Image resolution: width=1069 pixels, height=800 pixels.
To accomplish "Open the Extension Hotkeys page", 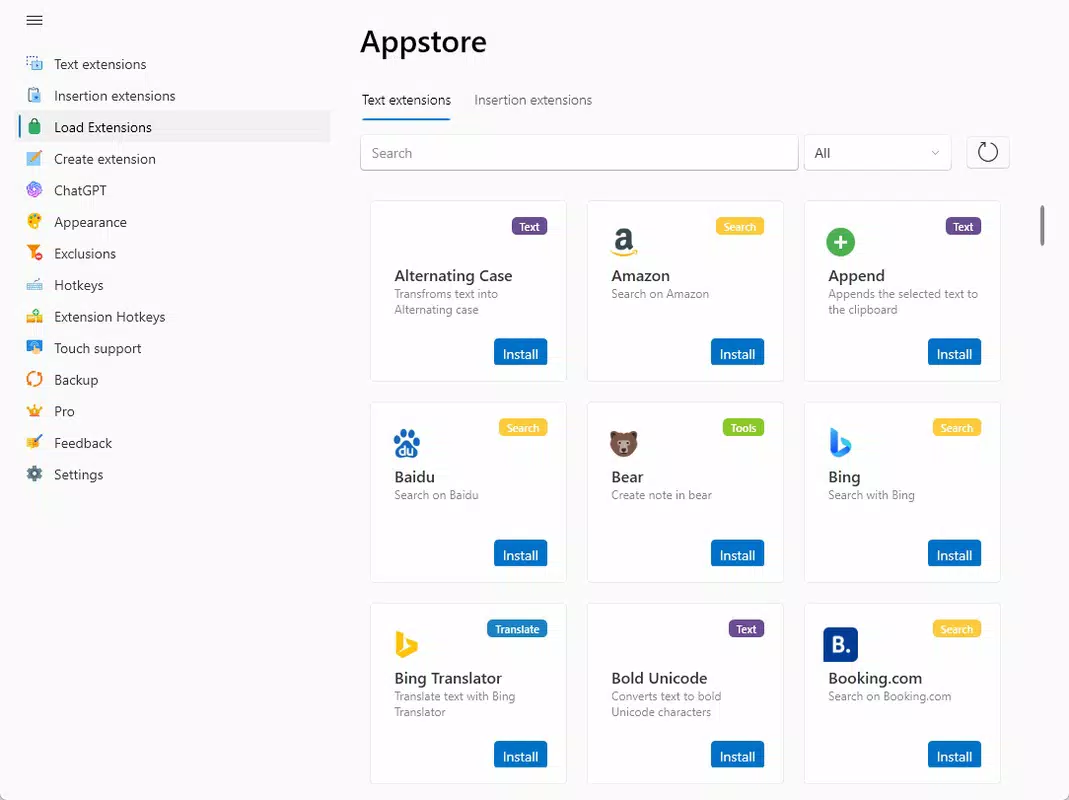I will tap(173, 316).
